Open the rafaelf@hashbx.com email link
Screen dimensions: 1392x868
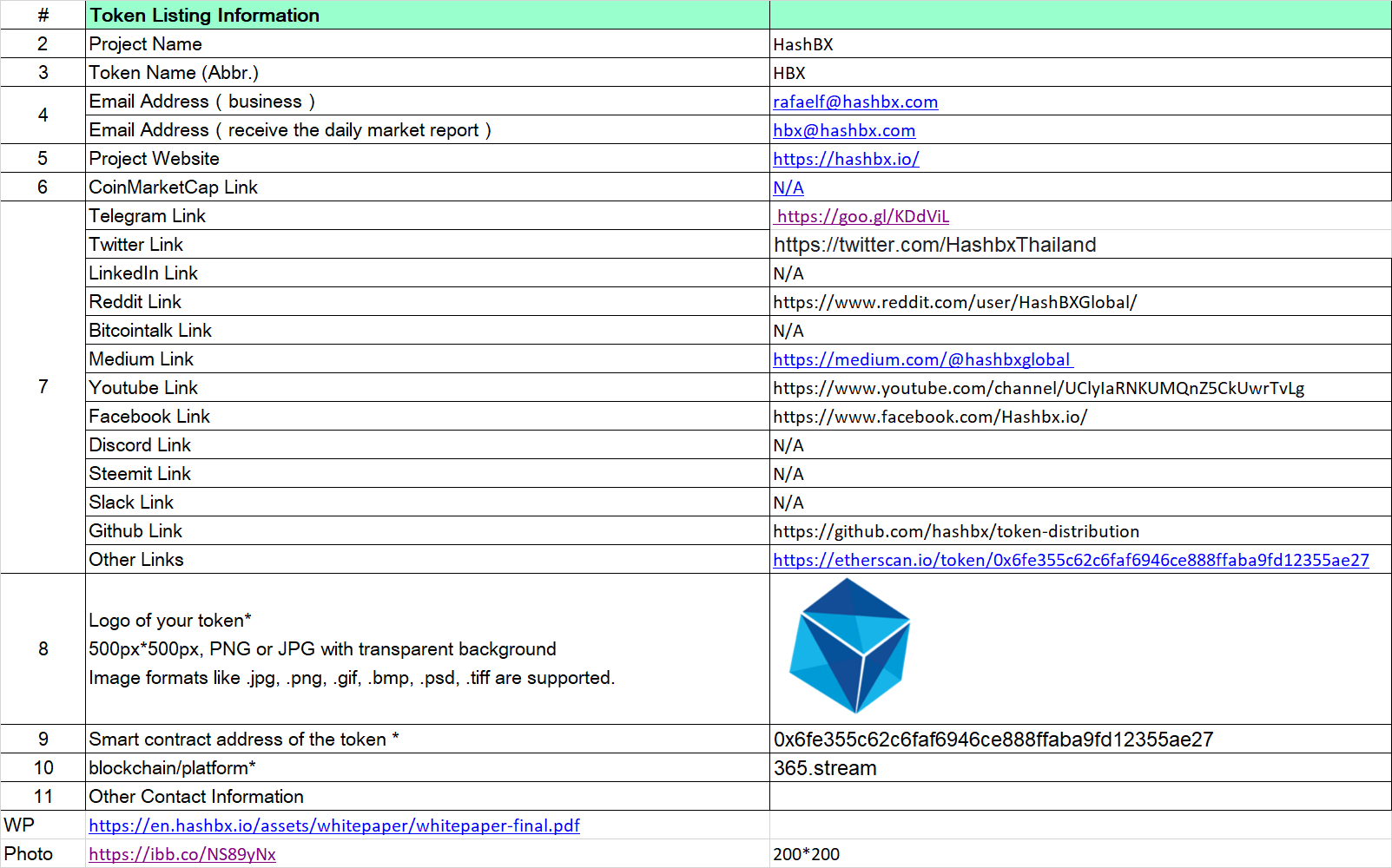coord(855,102)
